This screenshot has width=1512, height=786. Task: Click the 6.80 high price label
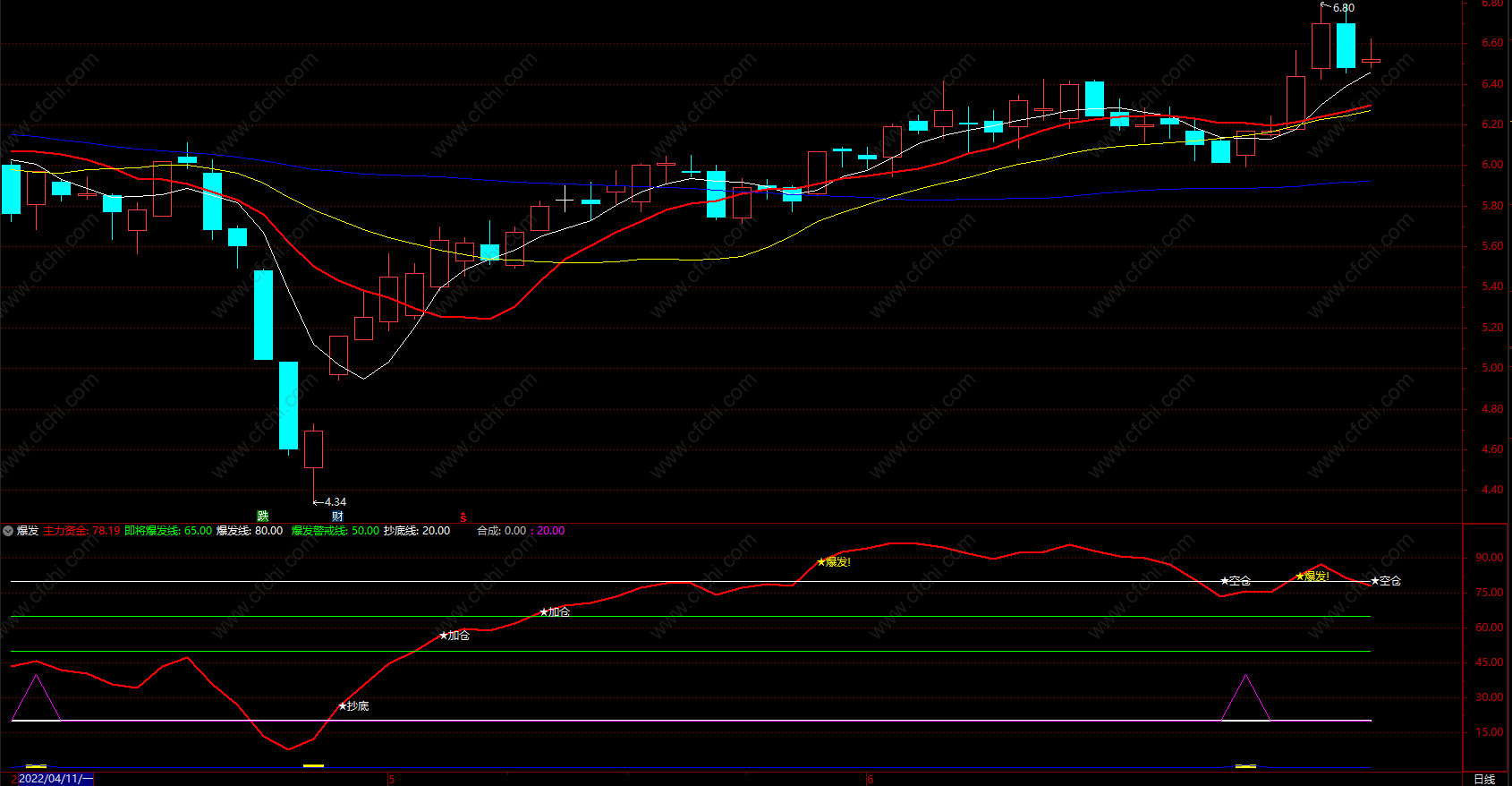pyautogui.click(x=1344, y=8)
